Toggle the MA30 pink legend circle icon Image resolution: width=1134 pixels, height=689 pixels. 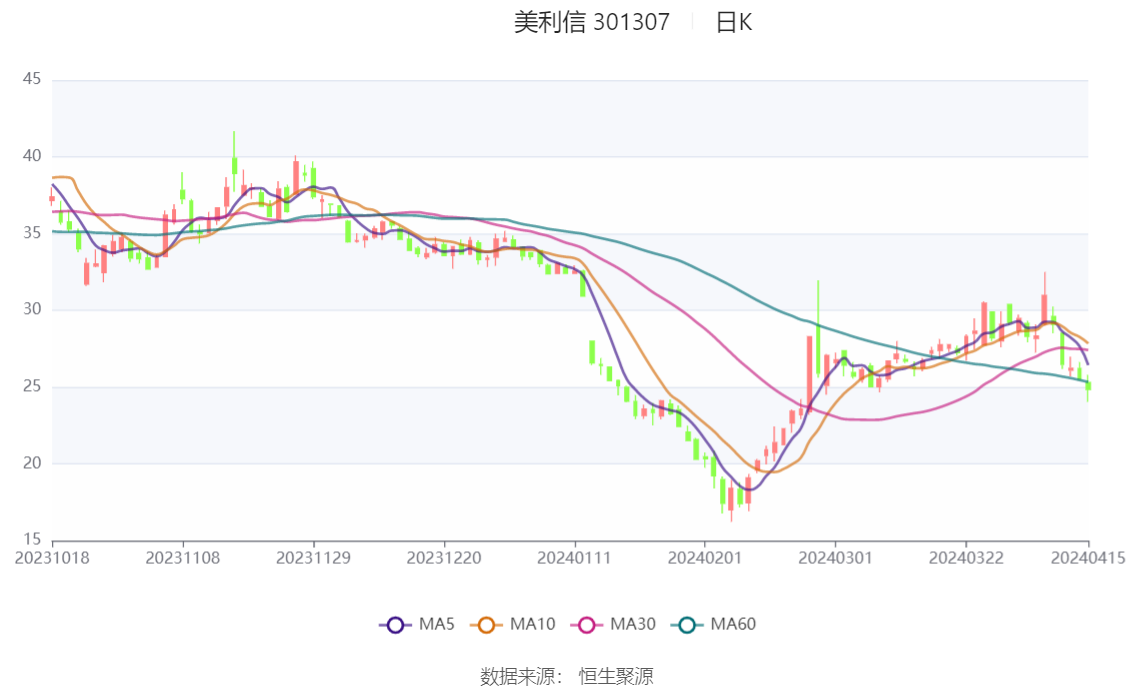pyautogui.click(x=587, y=625)
